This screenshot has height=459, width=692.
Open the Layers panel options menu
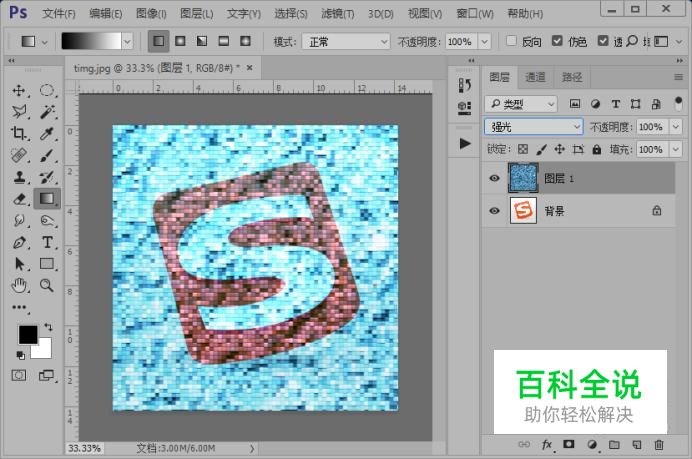pos(678,77)
